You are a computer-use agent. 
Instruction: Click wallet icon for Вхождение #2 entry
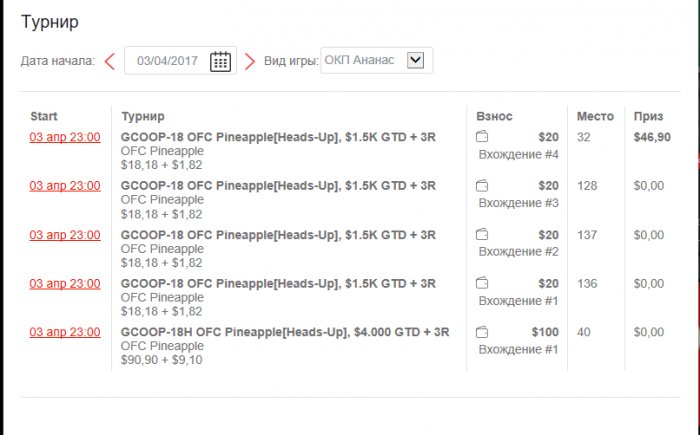[x=482, y=235]
